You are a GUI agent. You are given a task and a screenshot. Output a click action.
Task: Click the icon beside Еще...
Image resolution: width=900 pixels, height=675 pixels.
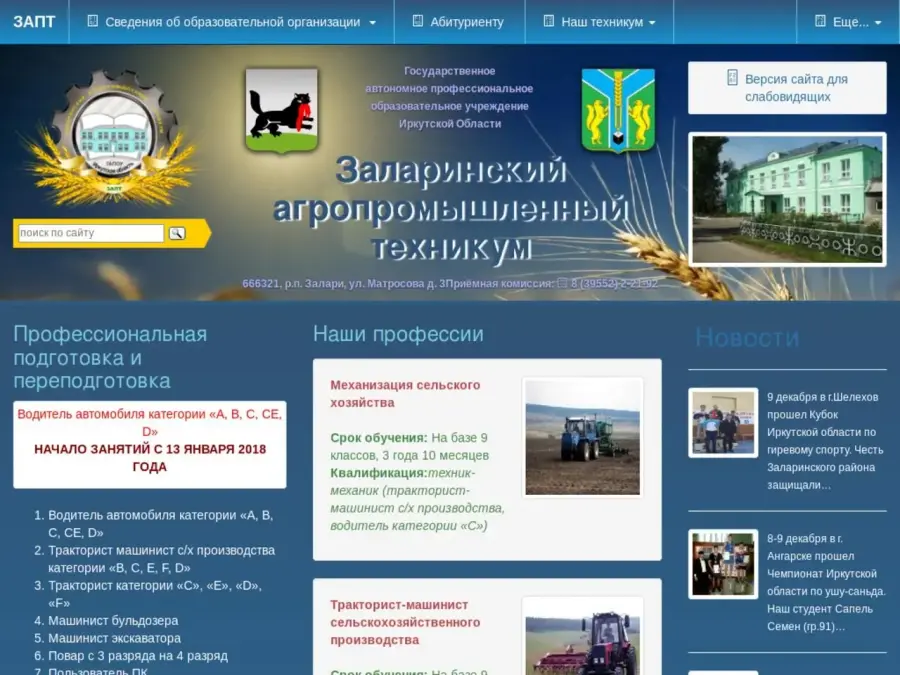[x=820, y=21]
